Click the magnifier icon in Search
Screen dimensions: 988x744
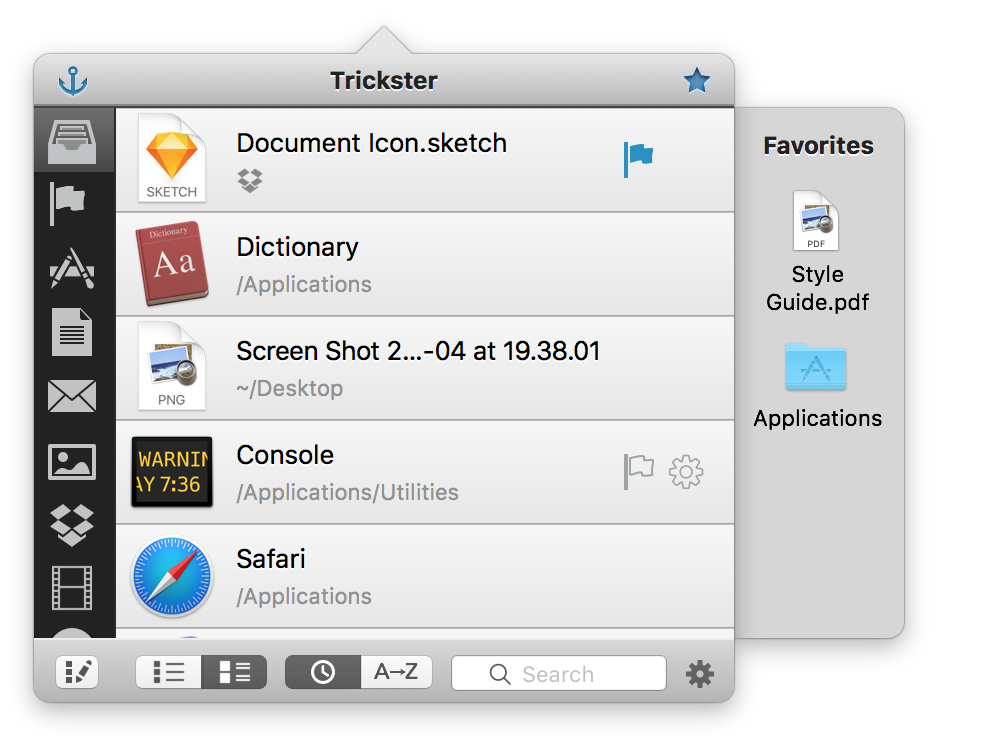click(x=500, y=674)
